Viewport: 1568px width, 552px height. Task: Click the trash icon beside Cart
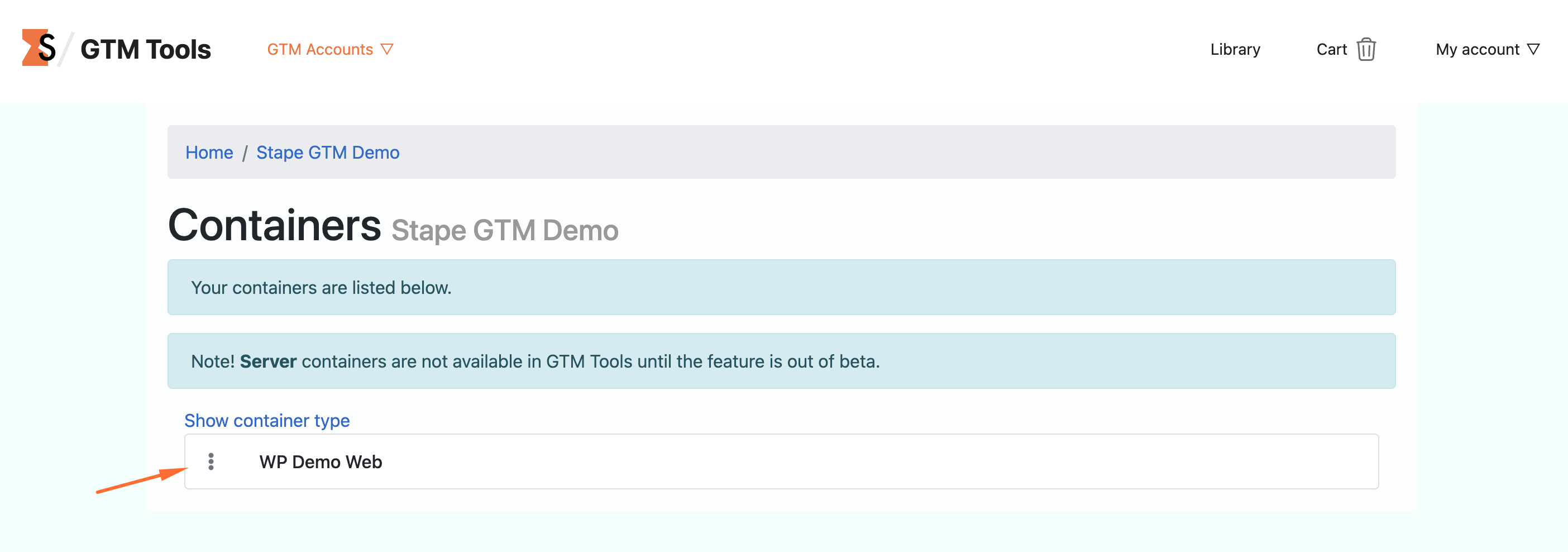pos(1366,49)
